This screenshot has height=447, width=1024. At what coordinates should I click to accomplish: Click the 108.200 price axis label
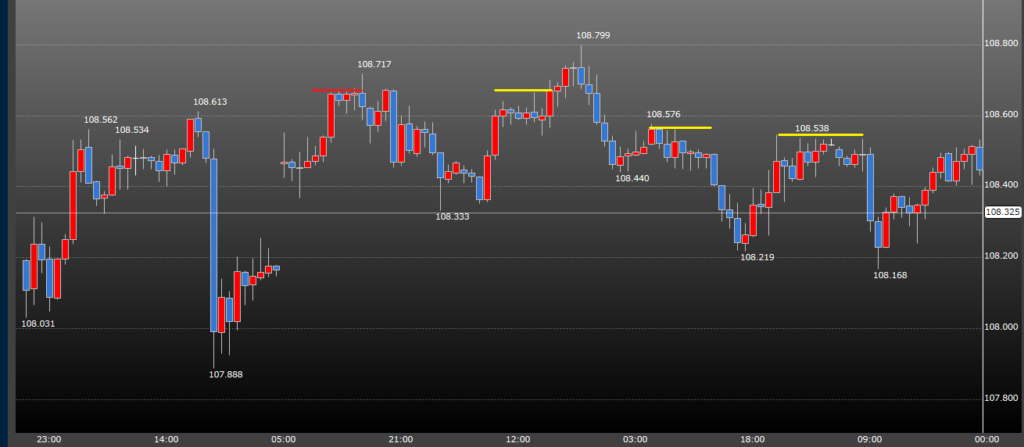(x=1001, y=256)
